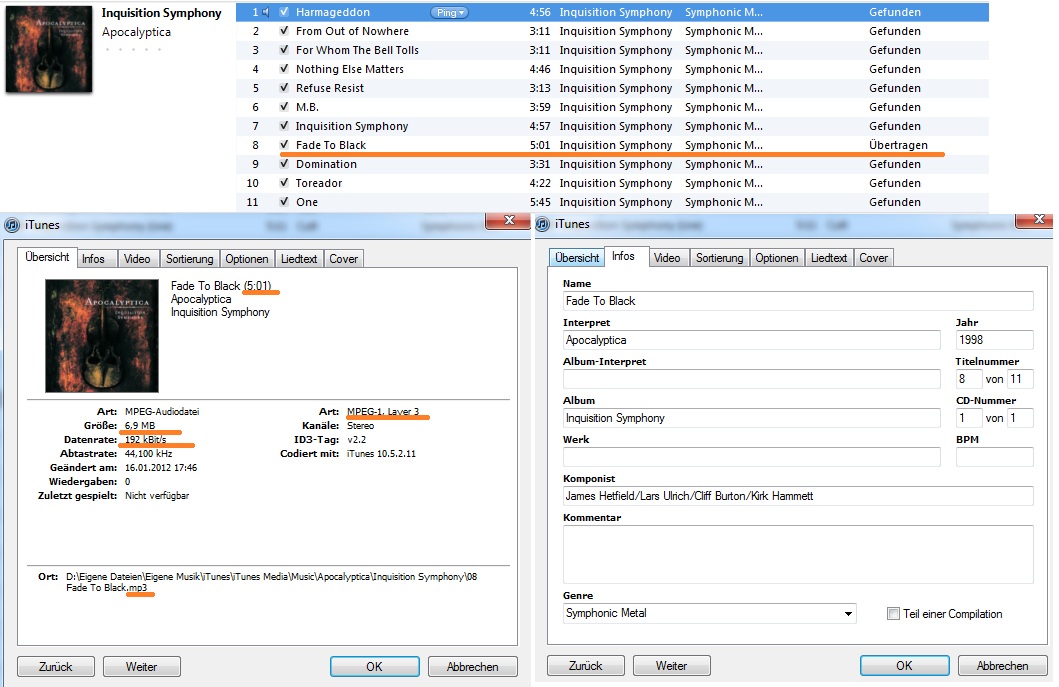The width and height of the screenshot is (1059, 687).
Task: Uncheck the Toreador track checkbox
Action: (284, 182)
